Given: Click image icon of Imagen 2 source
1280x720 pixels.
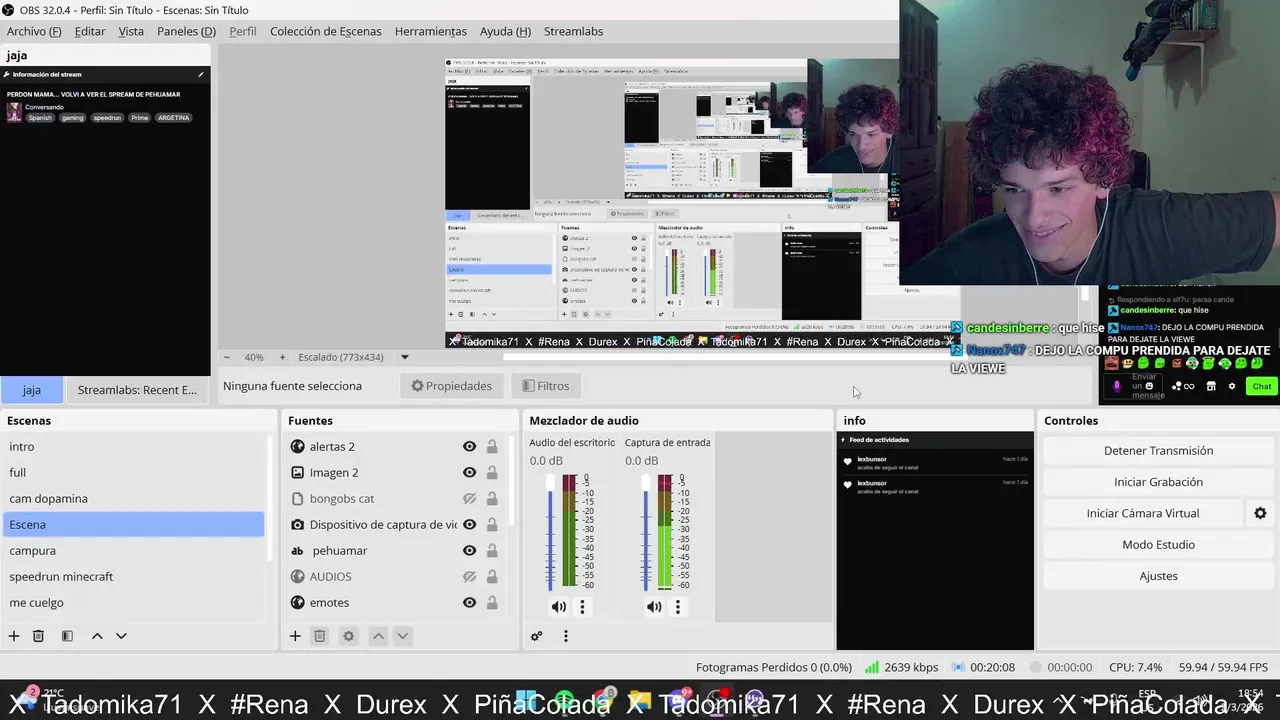Looking at the screenshot, I should [297, 472].
